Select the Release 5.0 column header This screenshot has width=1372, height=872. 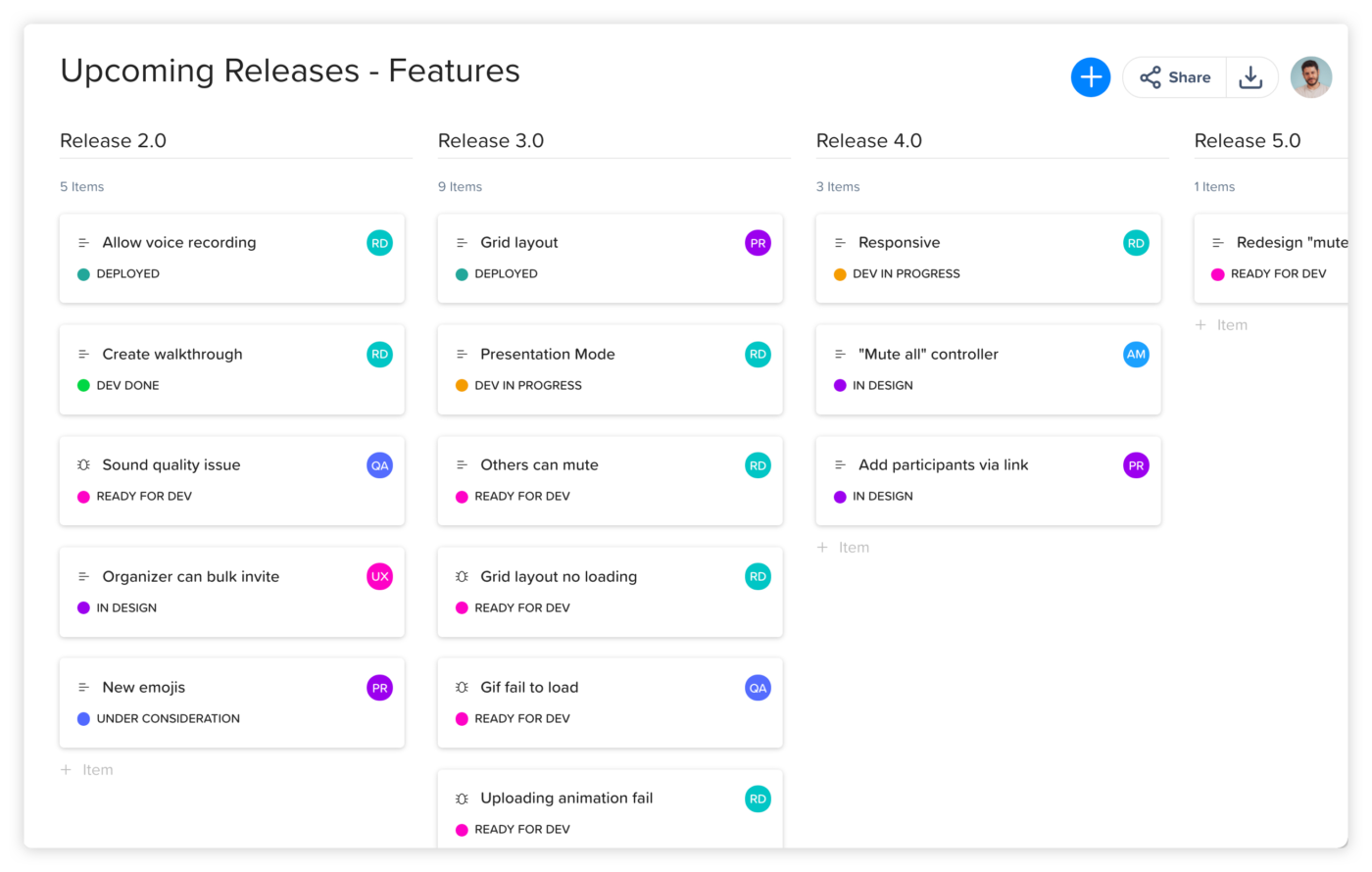(x=1247, y=140)
